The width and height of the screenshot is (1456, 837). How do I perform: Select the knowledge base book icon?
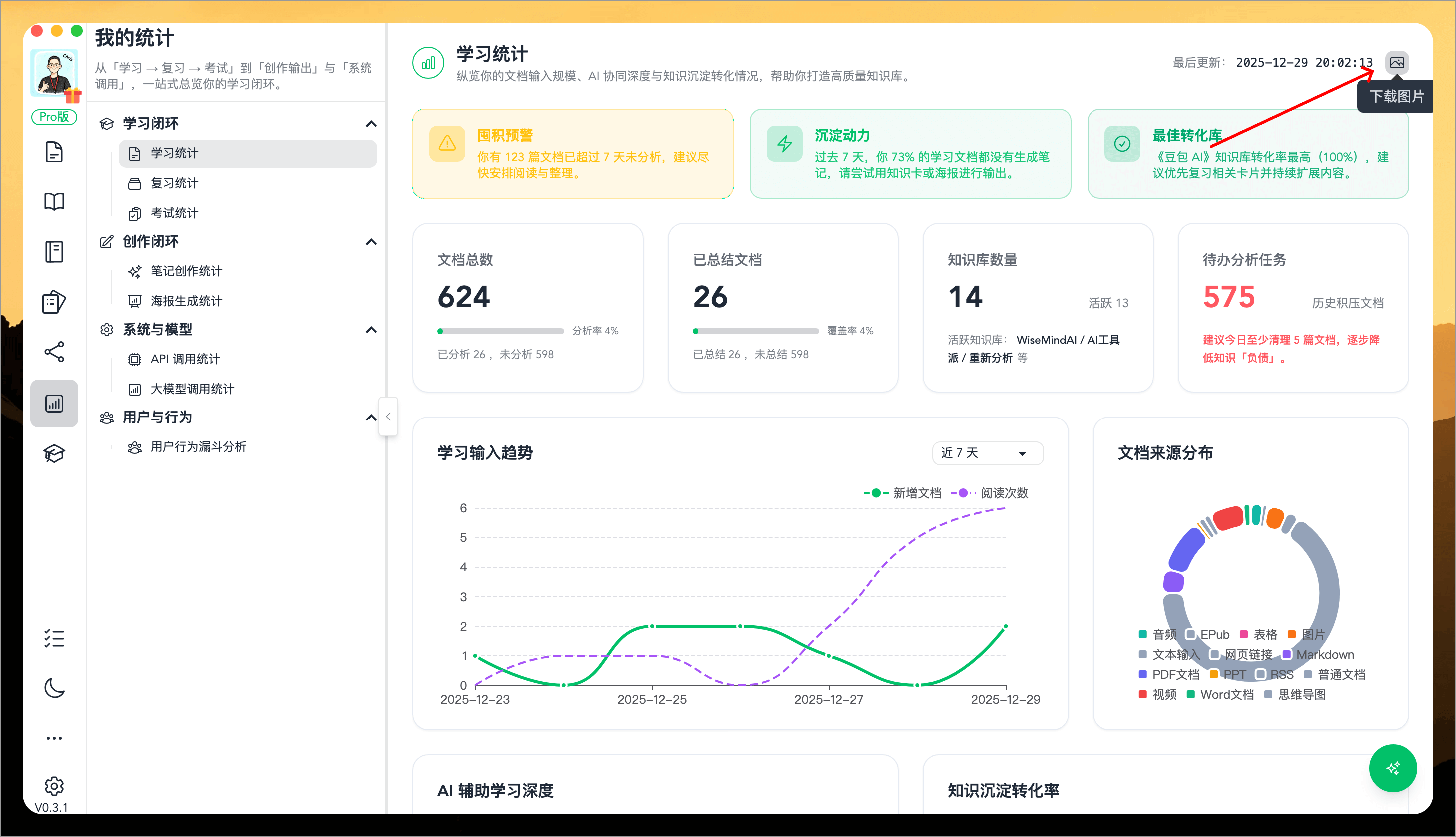tap(54, 201)
